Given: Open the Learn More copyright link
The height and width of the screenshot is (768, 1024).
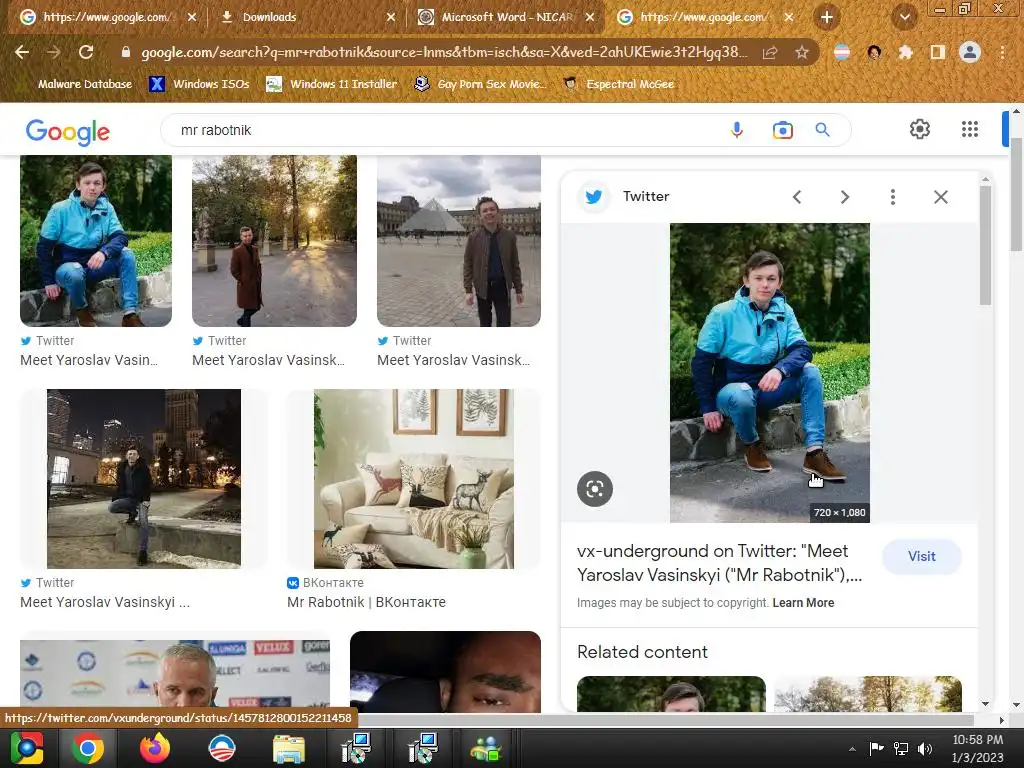Looking at the screenshot, I should [803, 603].
